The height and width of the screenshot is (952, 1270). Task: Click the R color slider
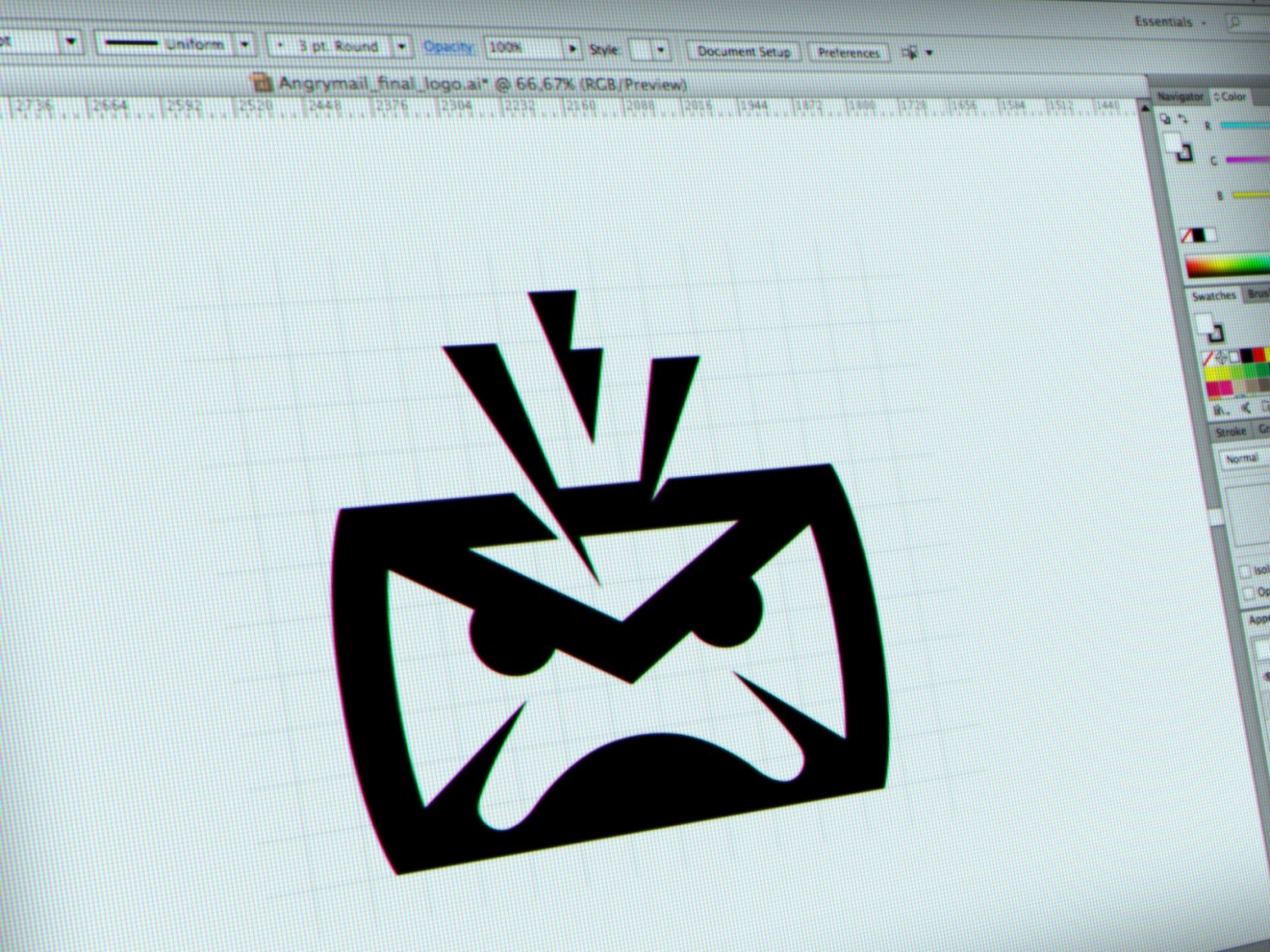pos(1245,125)
